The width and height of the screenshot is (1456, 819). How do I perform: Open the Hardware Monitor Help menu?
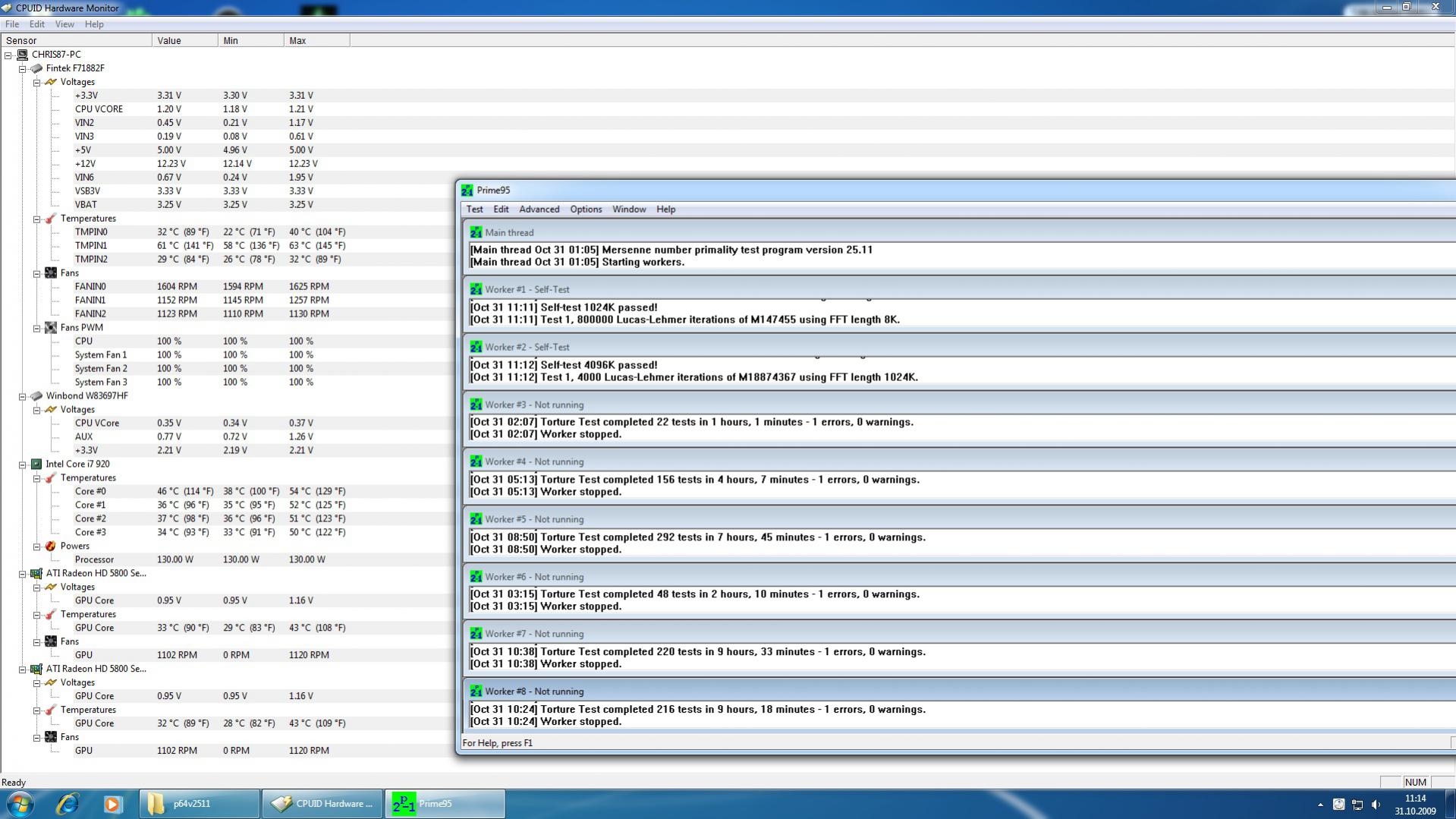coord(94,24)
